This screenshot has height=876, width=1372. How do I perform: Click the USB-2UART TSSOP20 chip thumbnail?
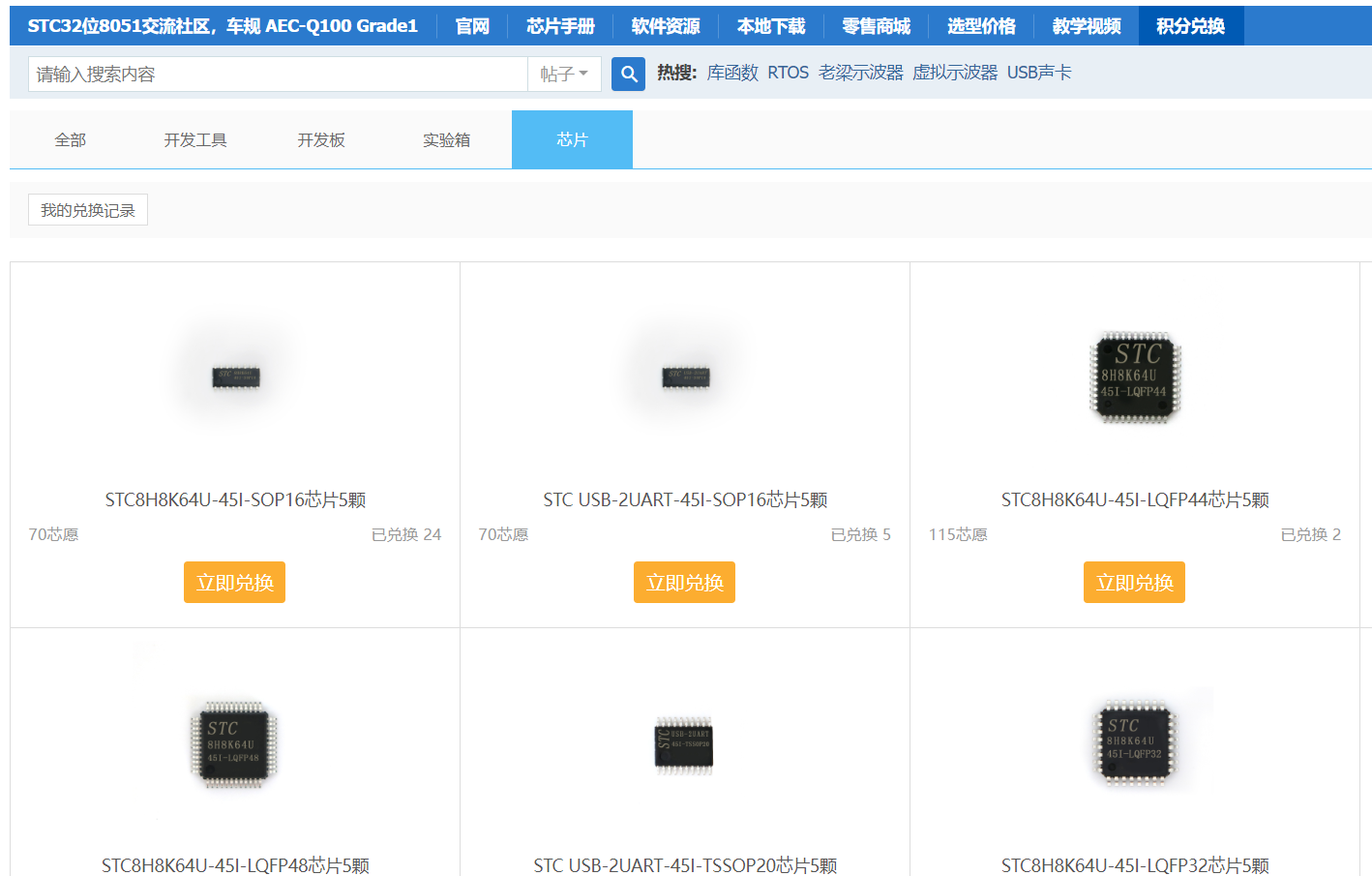click(685, 745)
